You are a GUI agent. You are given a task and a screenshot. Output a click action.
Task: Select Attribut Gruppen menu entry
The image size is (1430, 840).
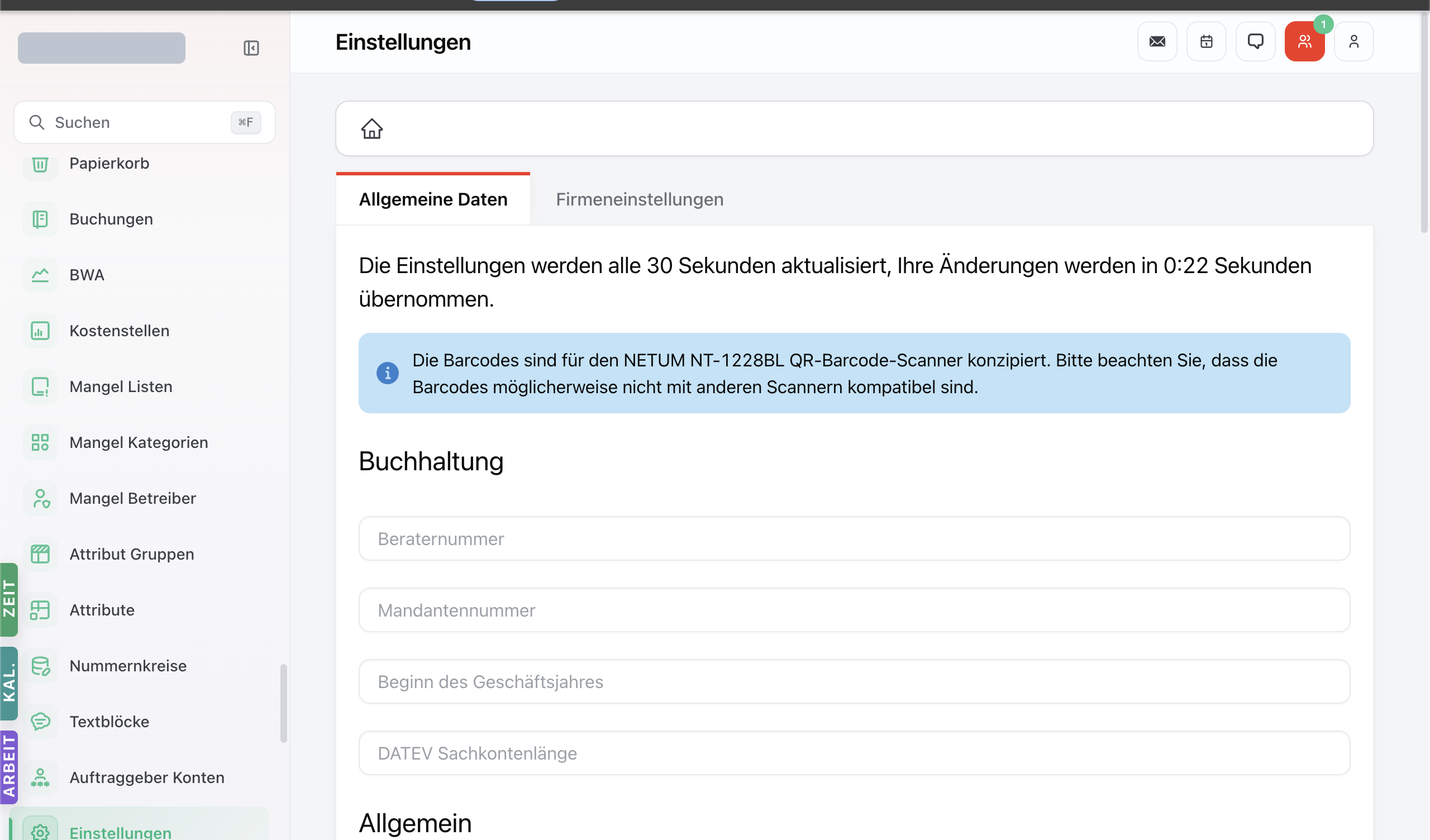pos(140,554)
